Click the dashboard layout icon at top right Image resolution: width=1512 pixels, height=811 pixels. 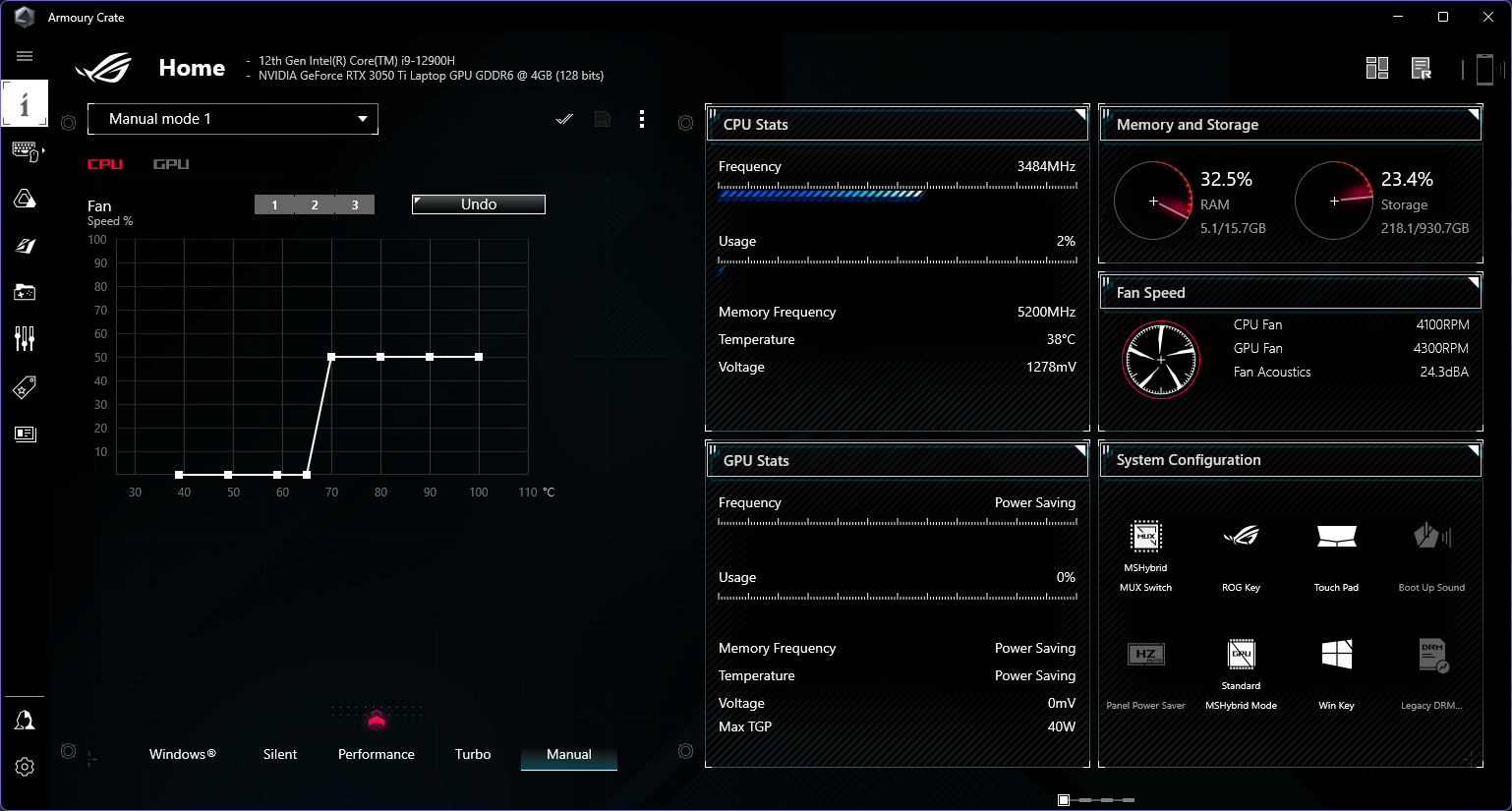[x=1377, y=68]
